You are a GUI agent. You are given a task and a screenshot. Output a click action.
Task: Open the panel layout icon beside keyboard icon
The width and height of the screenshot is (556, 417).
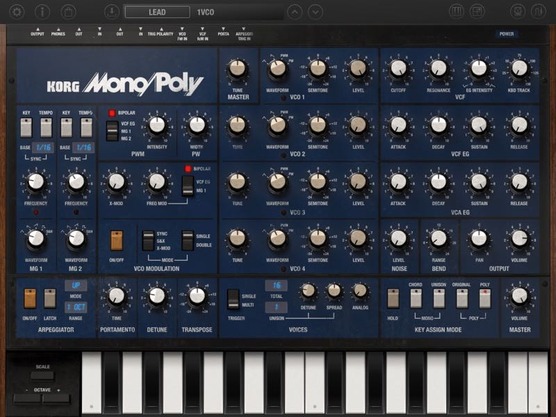(477, 12)
